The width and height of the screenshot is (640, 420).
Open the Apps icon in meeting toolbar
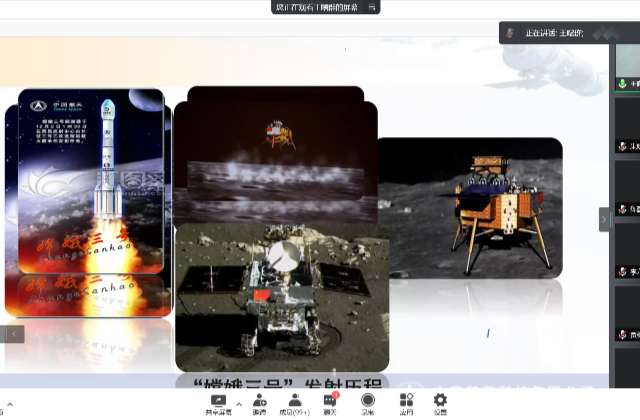406,402
